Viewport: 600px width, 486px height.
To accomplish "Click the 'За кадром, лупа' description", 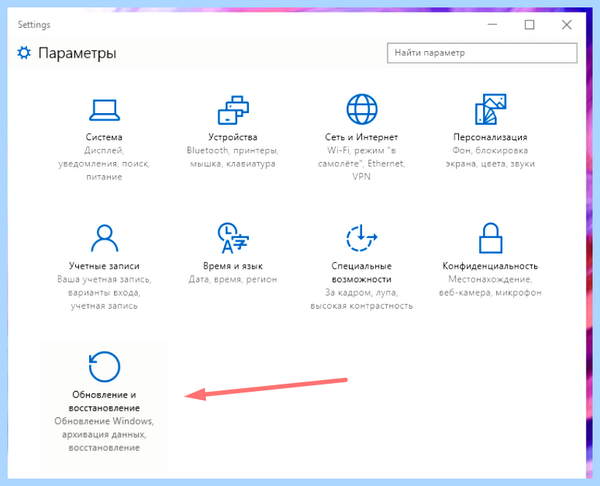I will coord(361,299).
